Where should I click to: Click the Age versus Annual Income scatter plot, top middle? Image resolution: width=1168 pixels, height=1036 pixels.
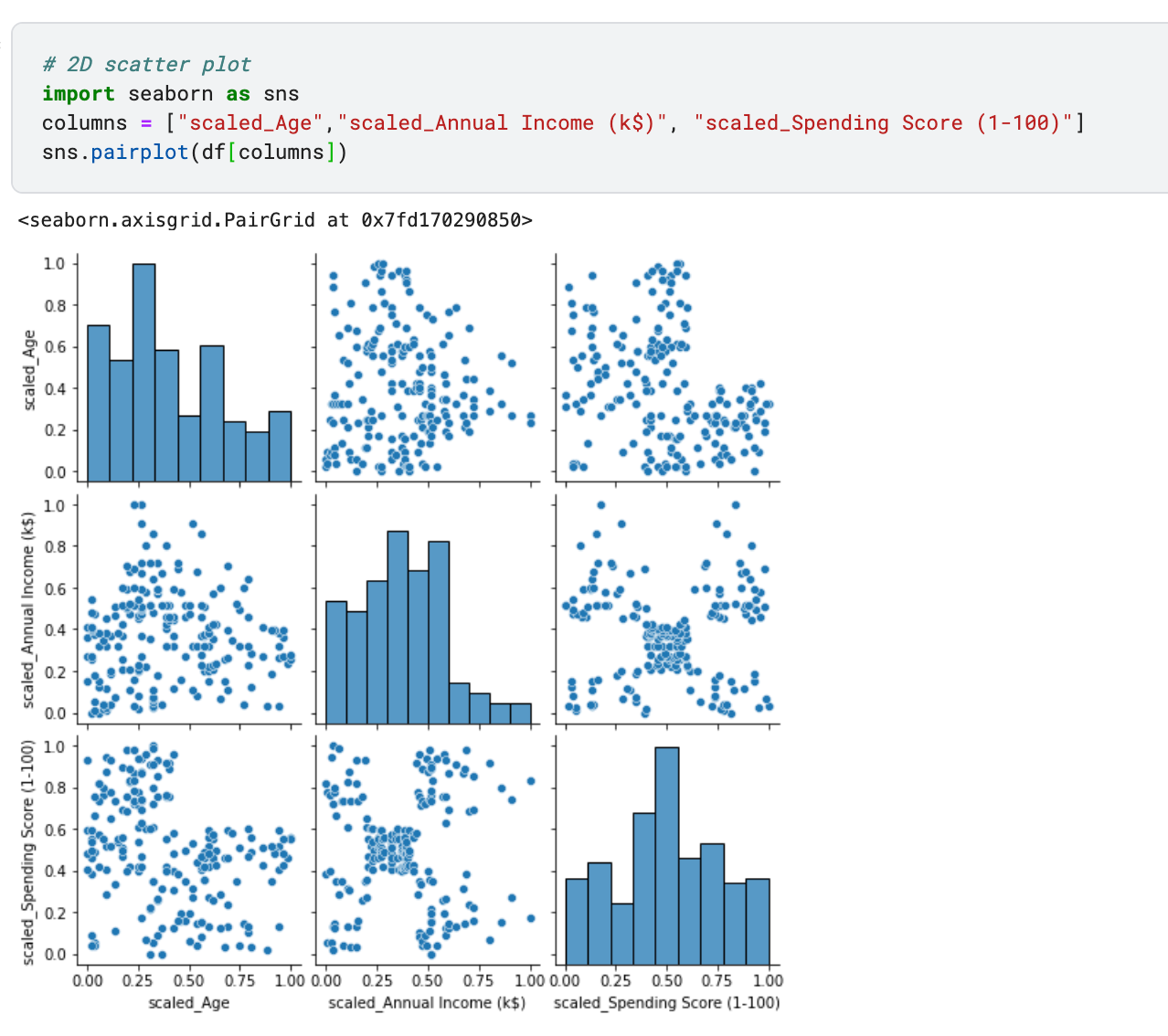point(428,368)
